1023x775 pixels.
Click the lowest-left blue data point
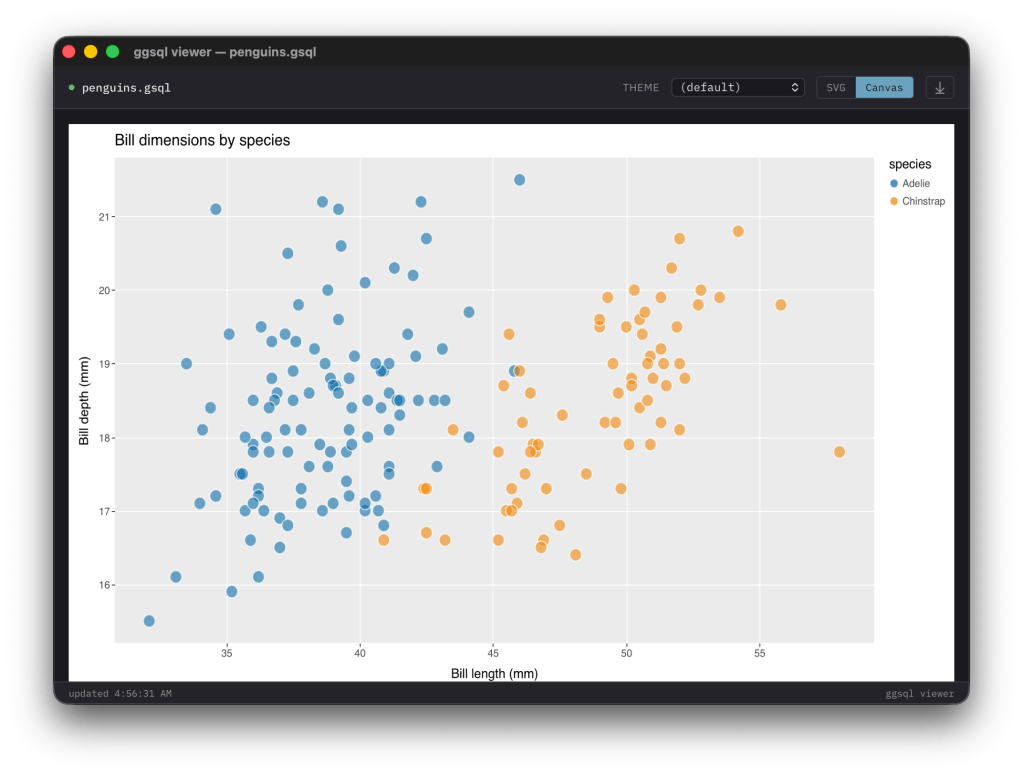[x=149, y=621]
